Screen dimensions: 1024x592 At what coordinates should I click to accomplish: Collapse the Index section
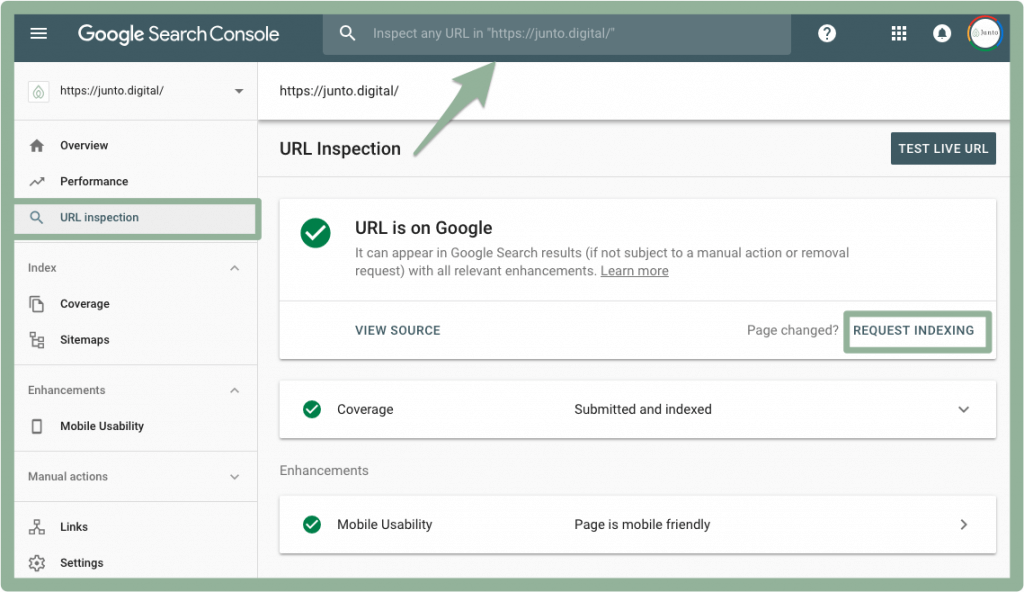click(234, 268)
